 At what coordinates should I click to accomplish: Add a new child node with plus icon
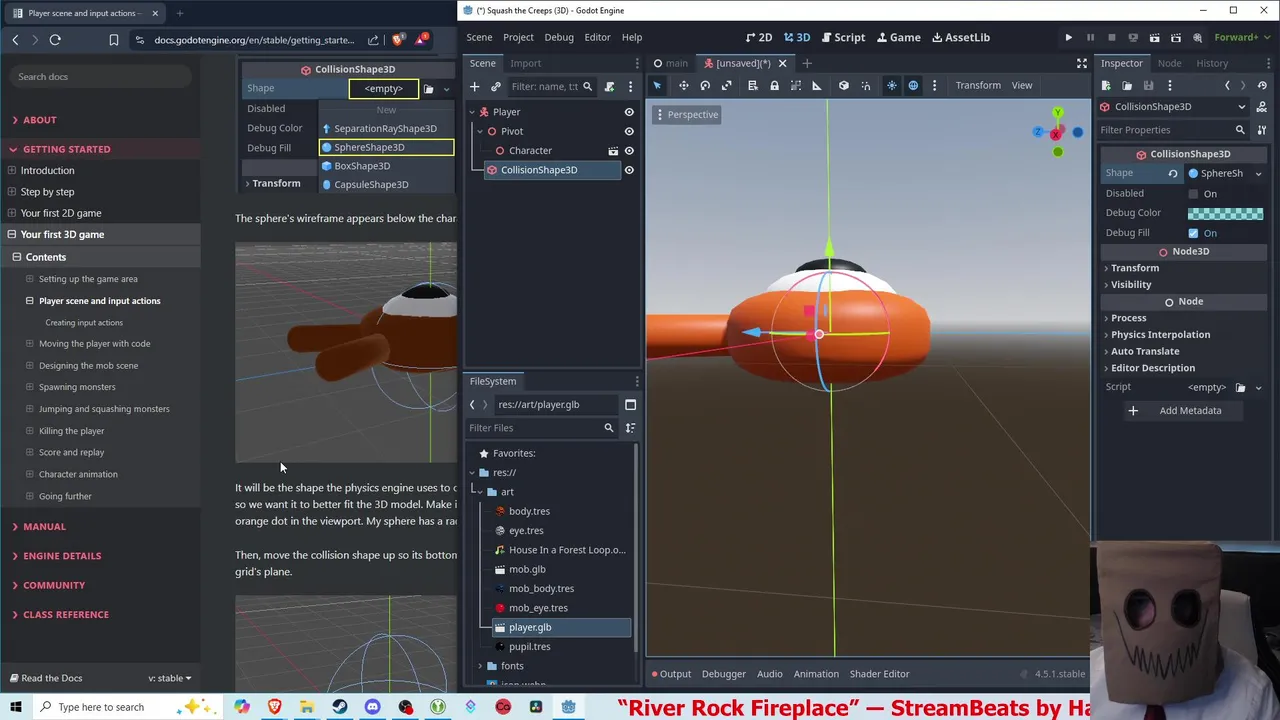pos(475,86)
